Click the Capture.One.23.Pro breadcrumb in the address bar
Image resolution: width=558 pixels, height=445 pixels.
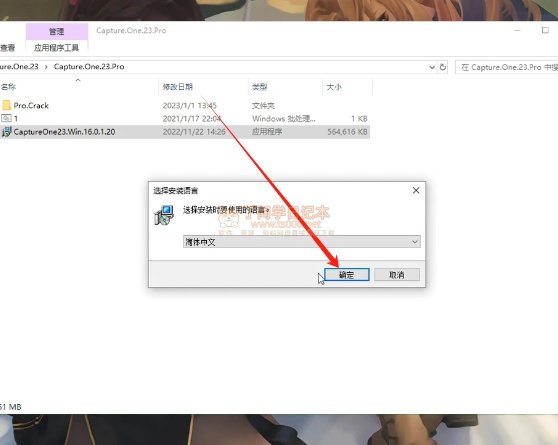tap(89, 67)
